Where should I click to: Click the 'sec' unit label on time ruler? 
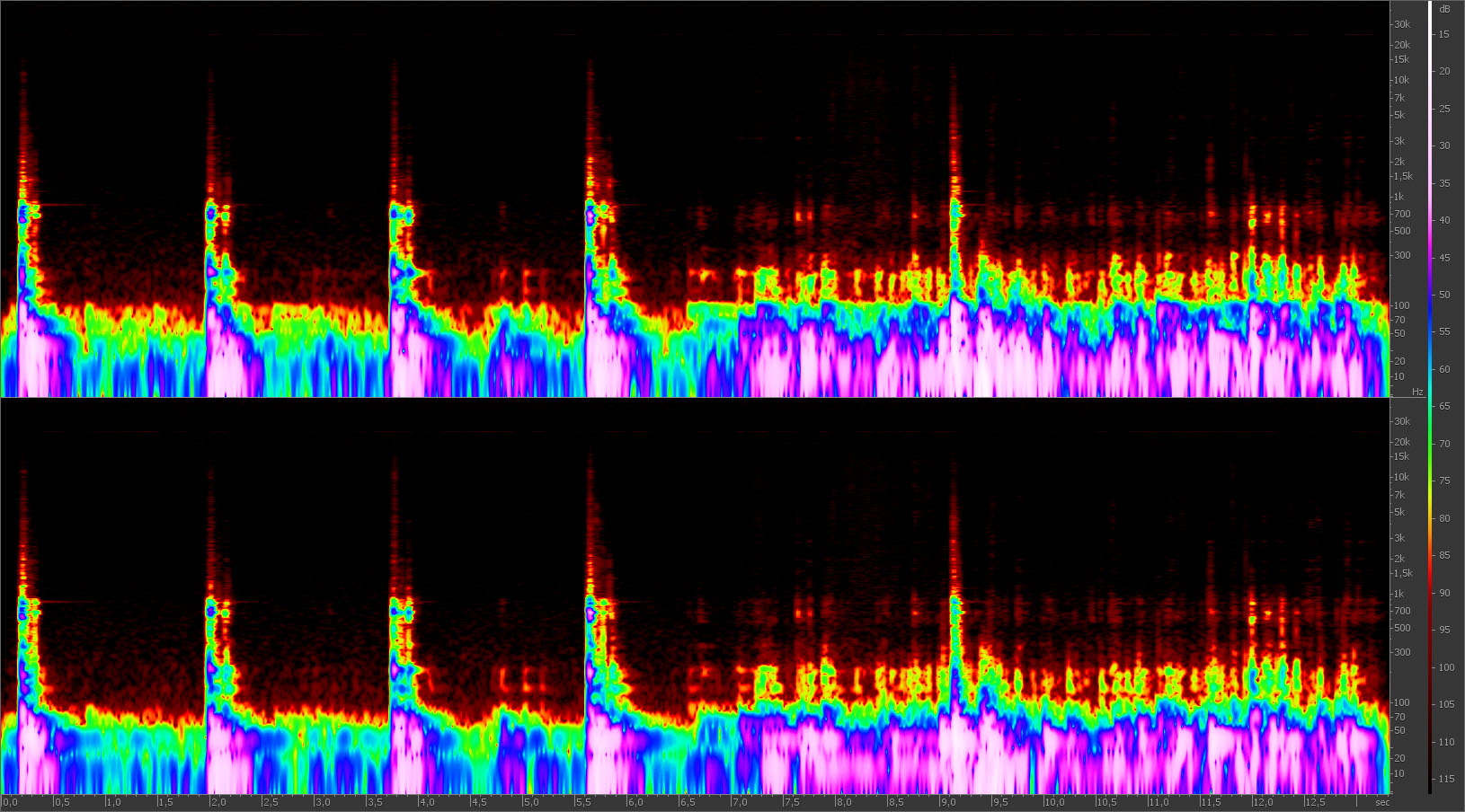1382,802
